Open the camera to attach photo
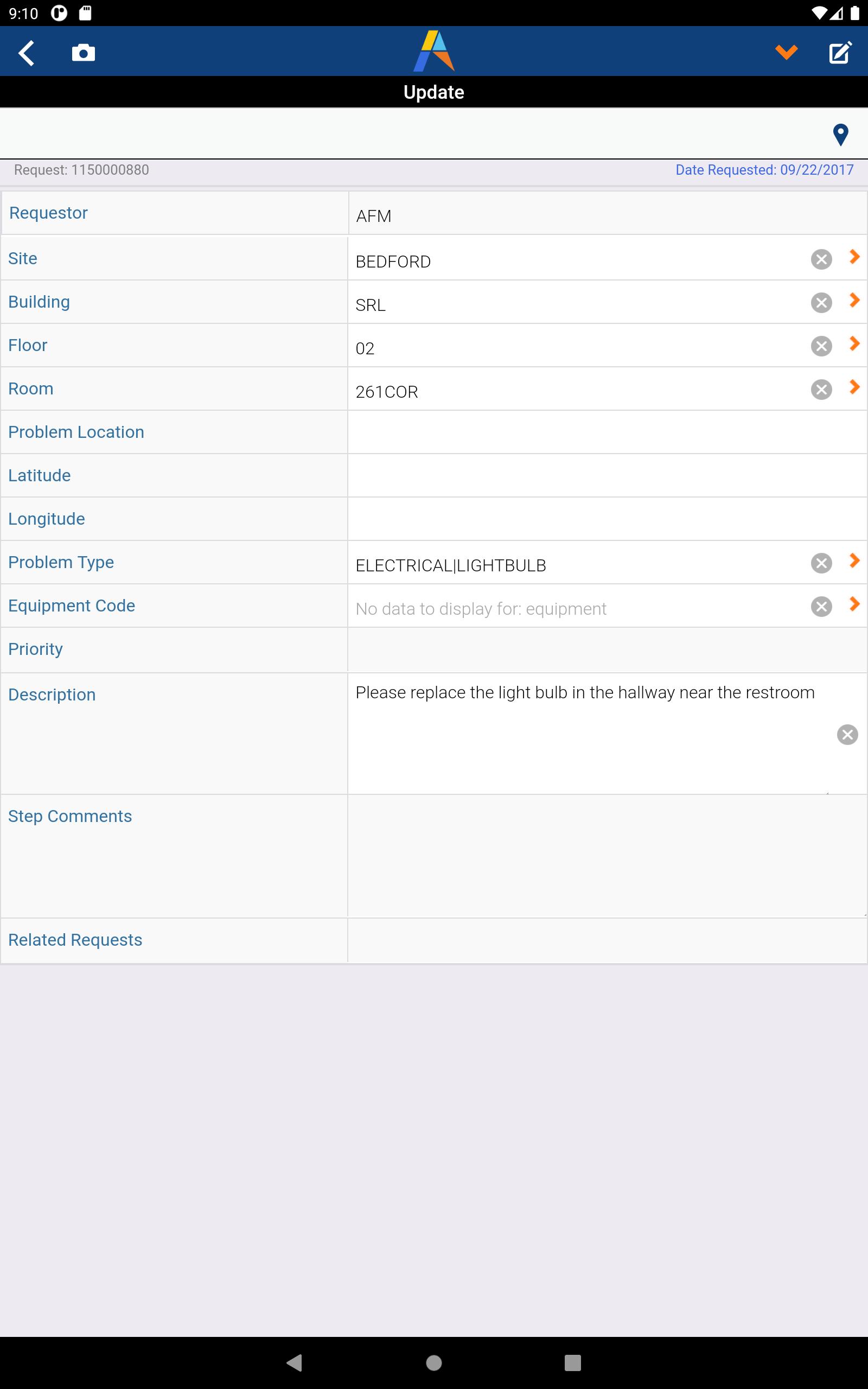This screenshot has width=868, height=1389. tap(83, 53)
